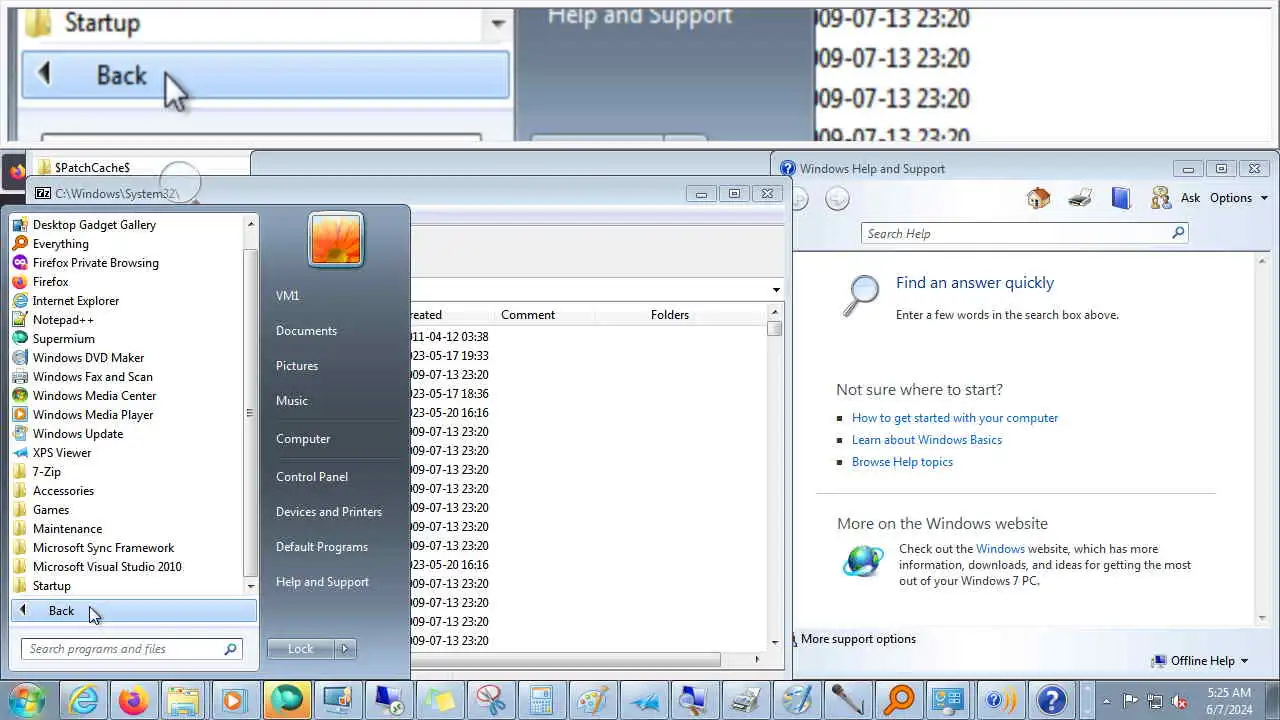Open Snipping Tool scissors icon on taskbar
The height and width of the screenshot is (720, 1280).
pyautogui.click(x=490, y=700)
